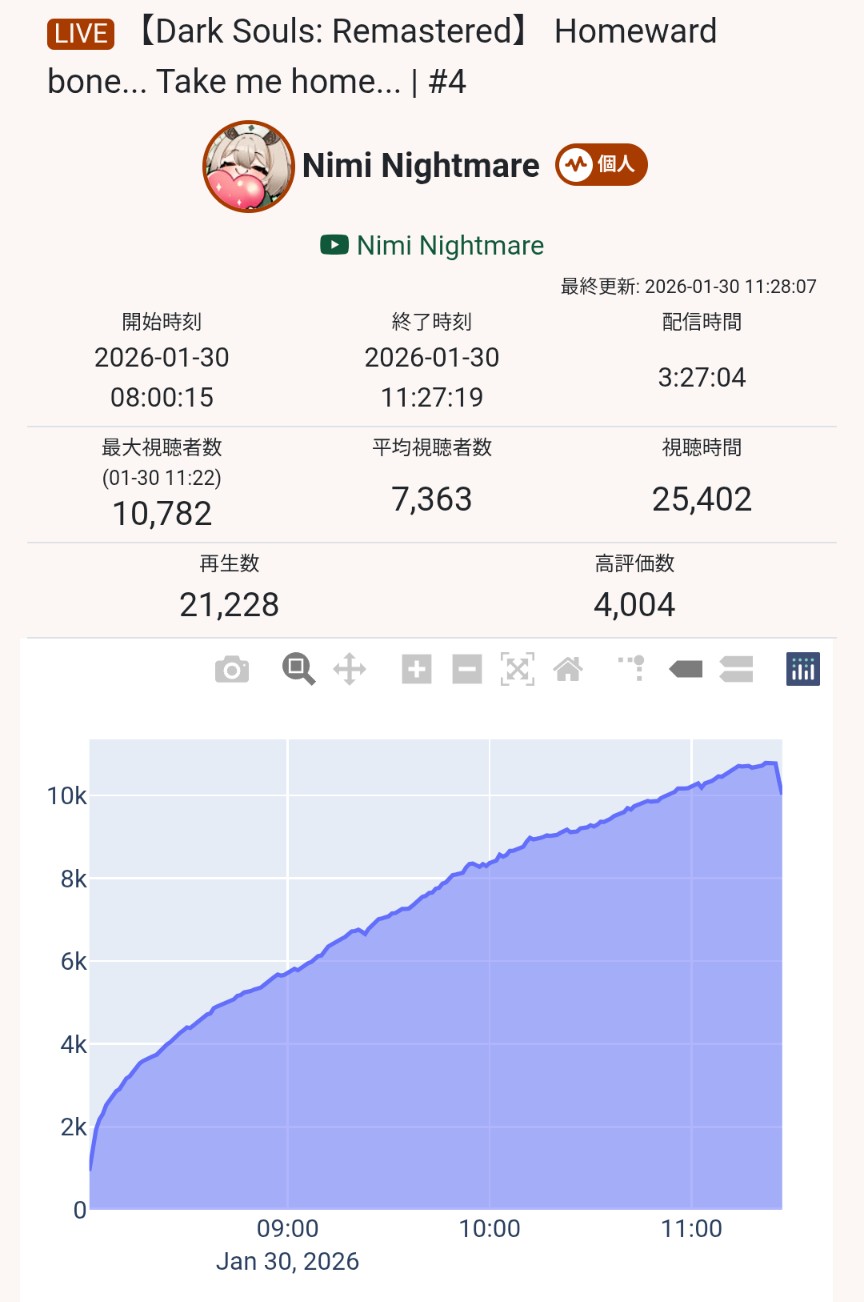The image size is (864, 1302).
Task: Click the autoscale chart icon
Action: click(517, 669)
